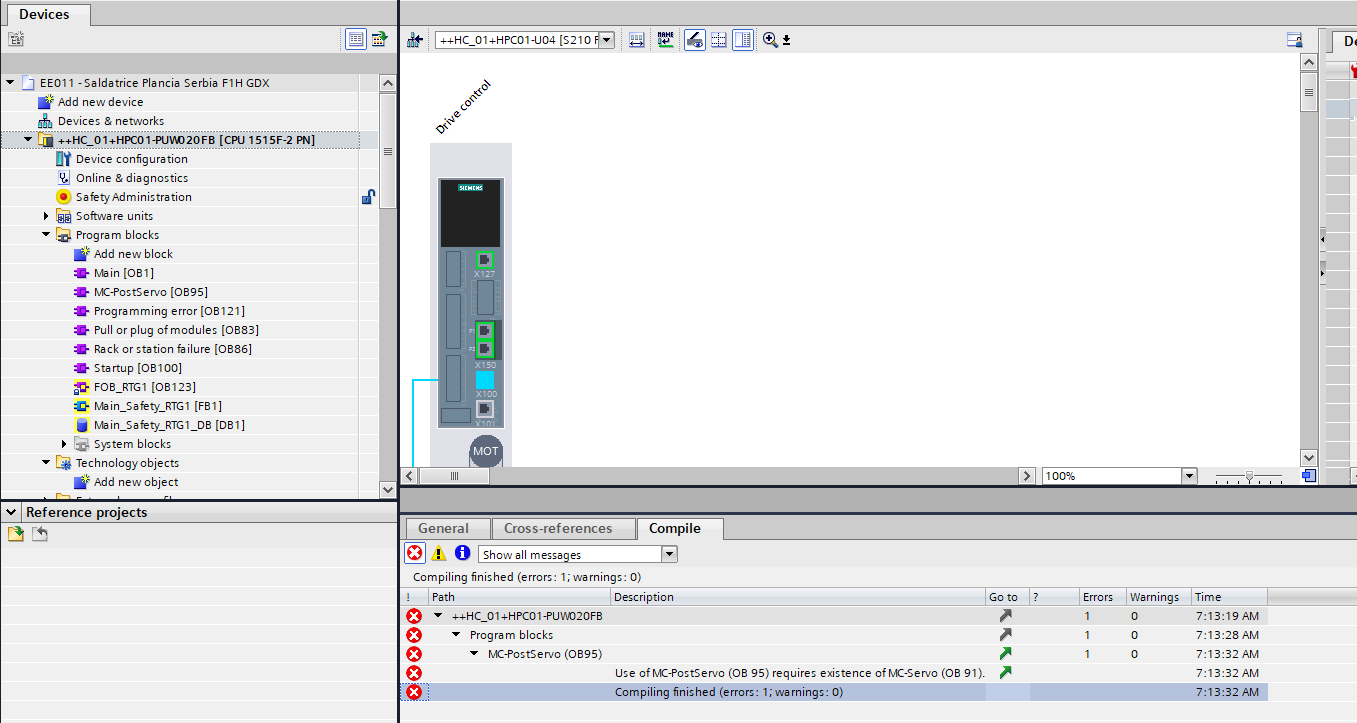The image size is (1357, 723).
Task: Switch to the General tab
Action: (443, 528)
